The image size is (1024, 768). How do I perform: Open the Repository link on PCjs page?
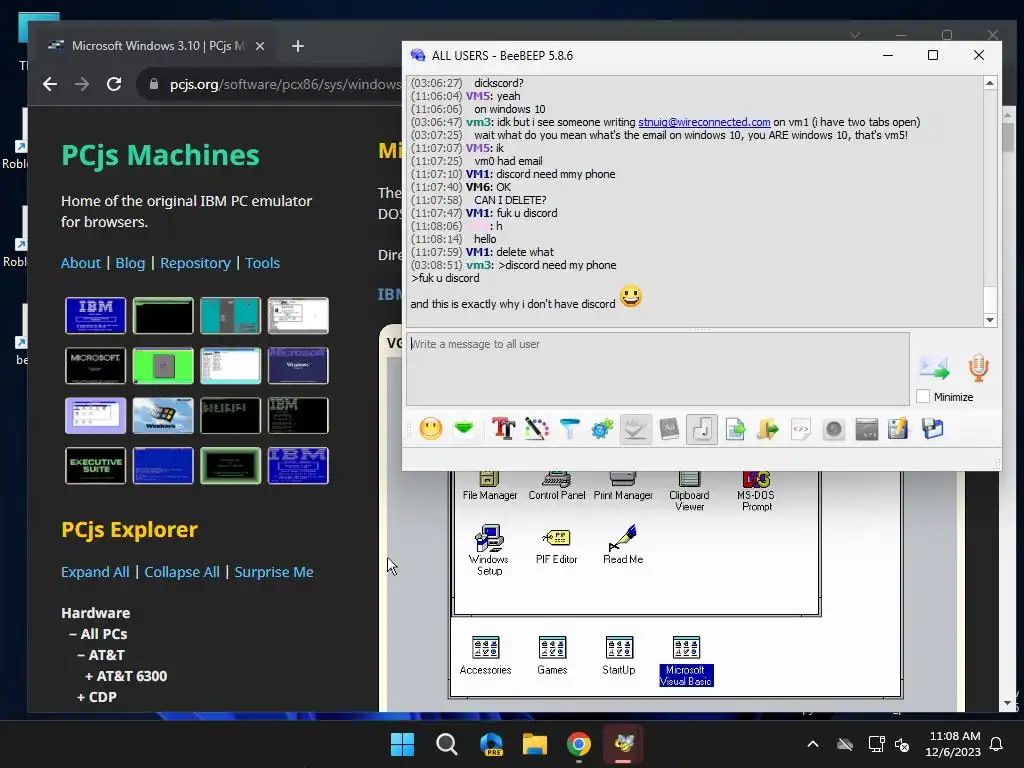(195, 263)
